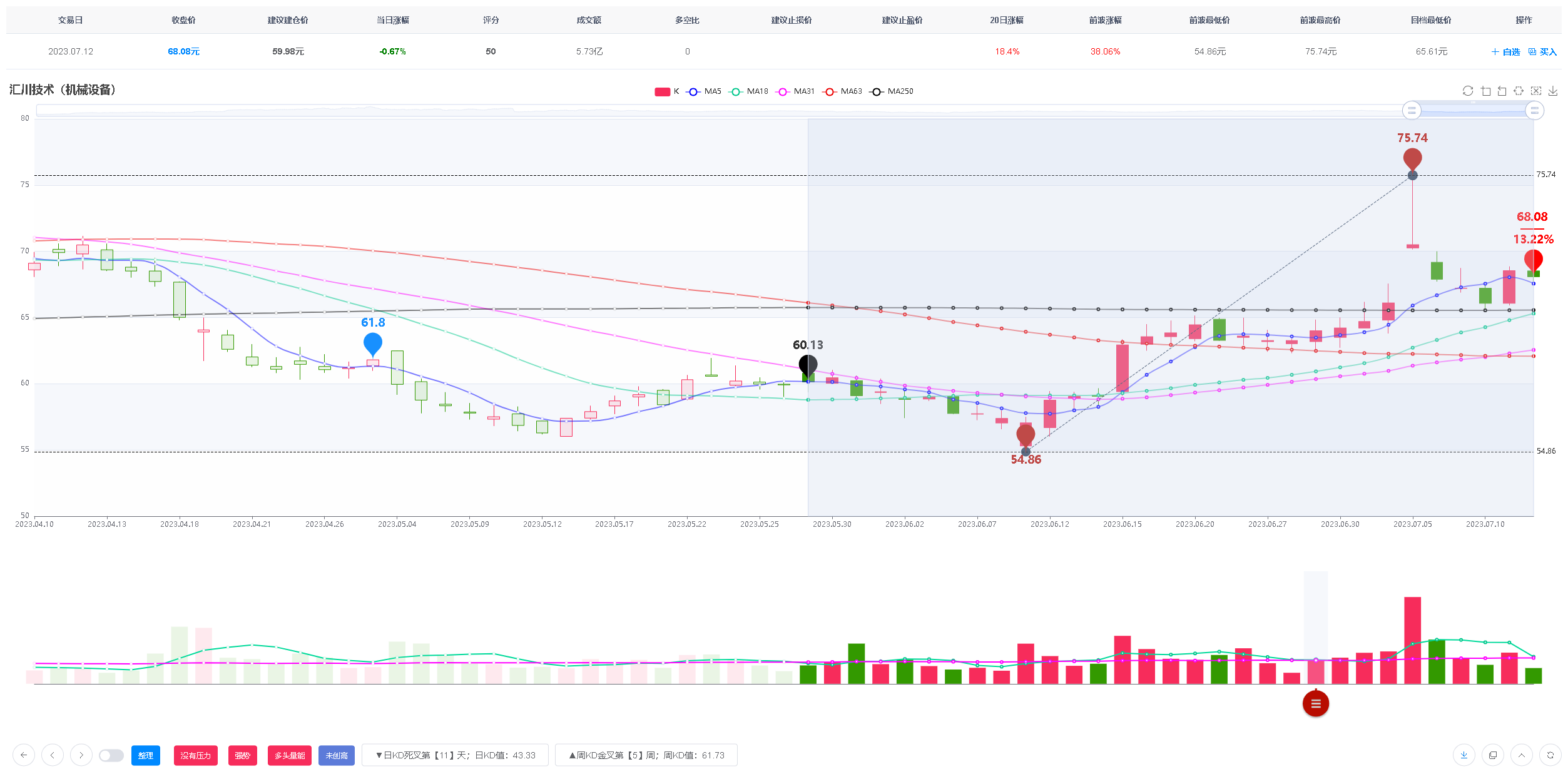Click the 当日涨幅 column header
Screen dimensions: 1568x769
coord(392,20)
